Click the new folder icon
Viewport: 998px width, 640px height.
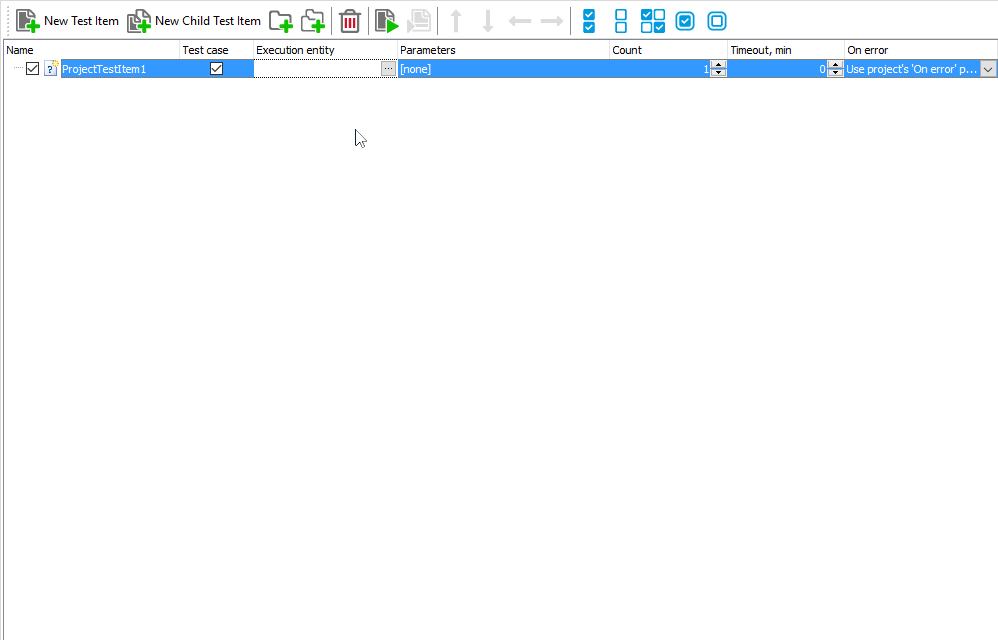(x=281, y=21)
